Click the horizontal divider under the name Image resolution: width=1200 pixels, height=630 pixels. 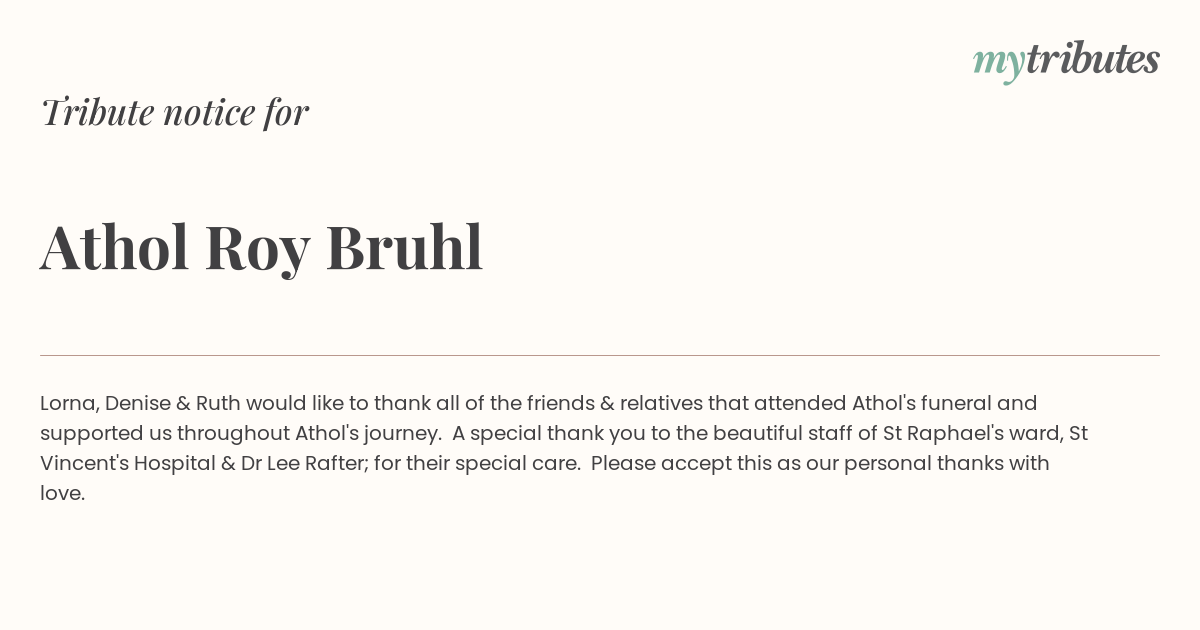[600, 355]
